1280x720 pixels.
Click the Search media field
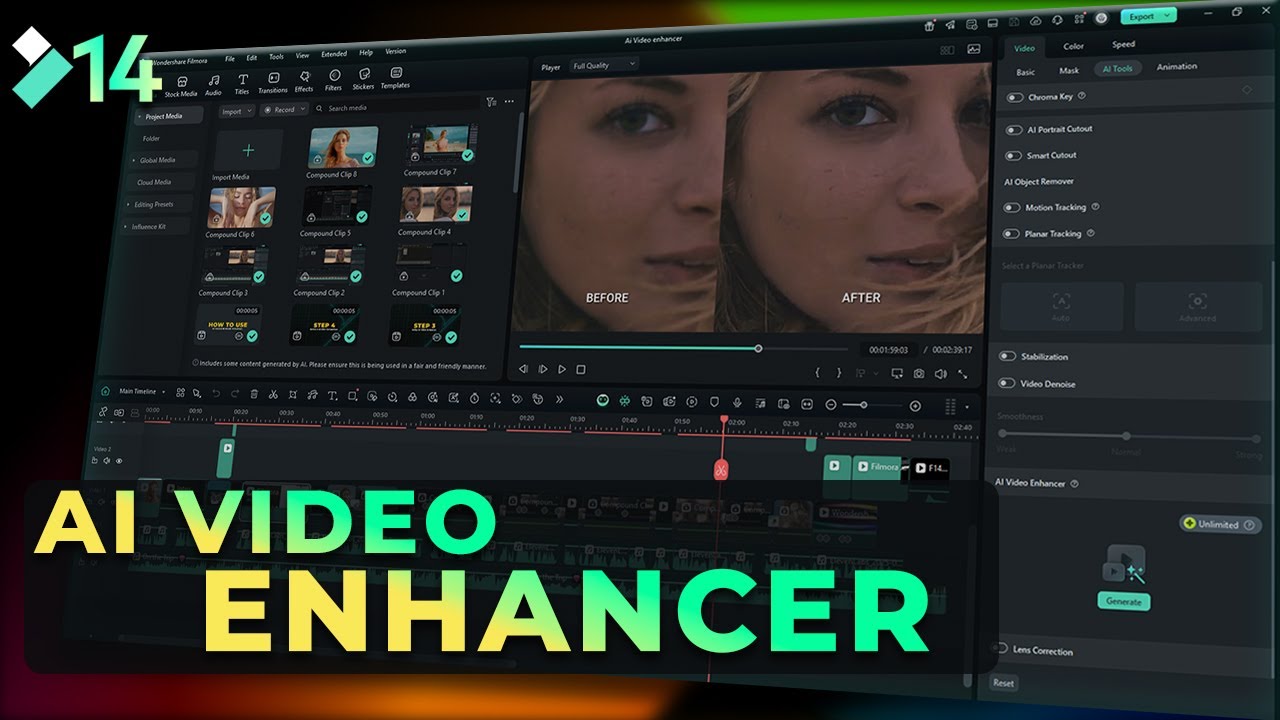pos(395,106)
